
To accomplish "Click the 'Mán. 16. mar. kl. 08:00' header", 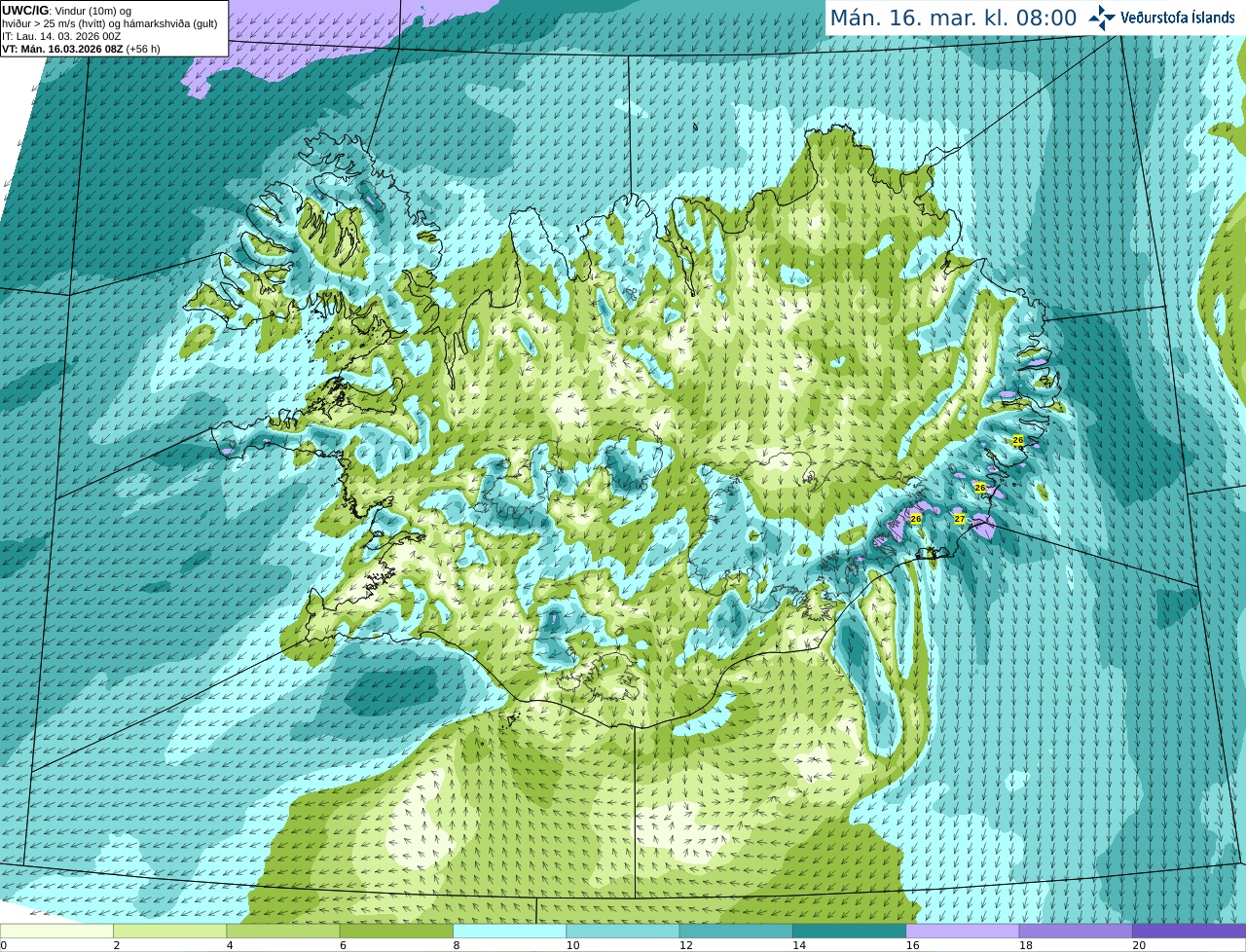I will (953, 18).
